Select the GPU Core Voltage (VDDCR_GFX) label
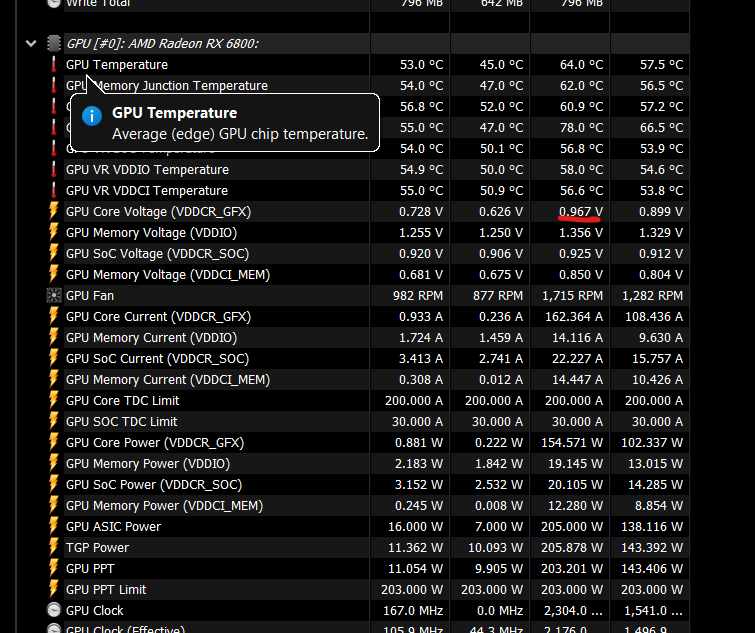 coord(158,212)
